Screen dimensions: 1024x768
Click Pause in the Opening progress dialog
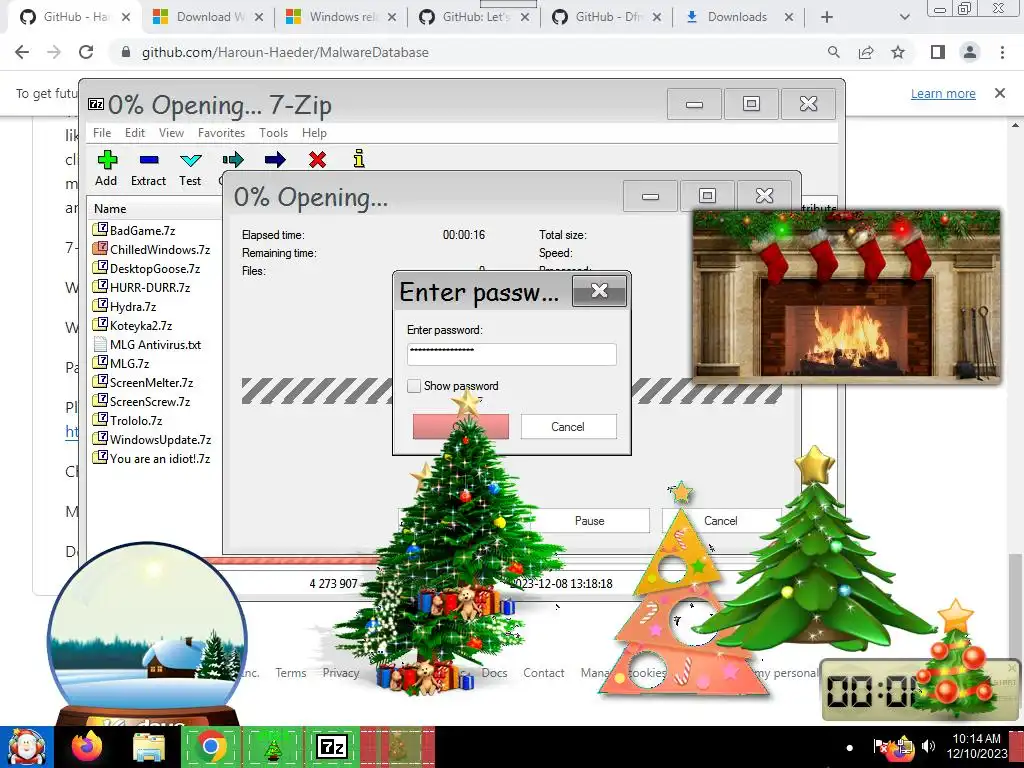click(589, 520)
